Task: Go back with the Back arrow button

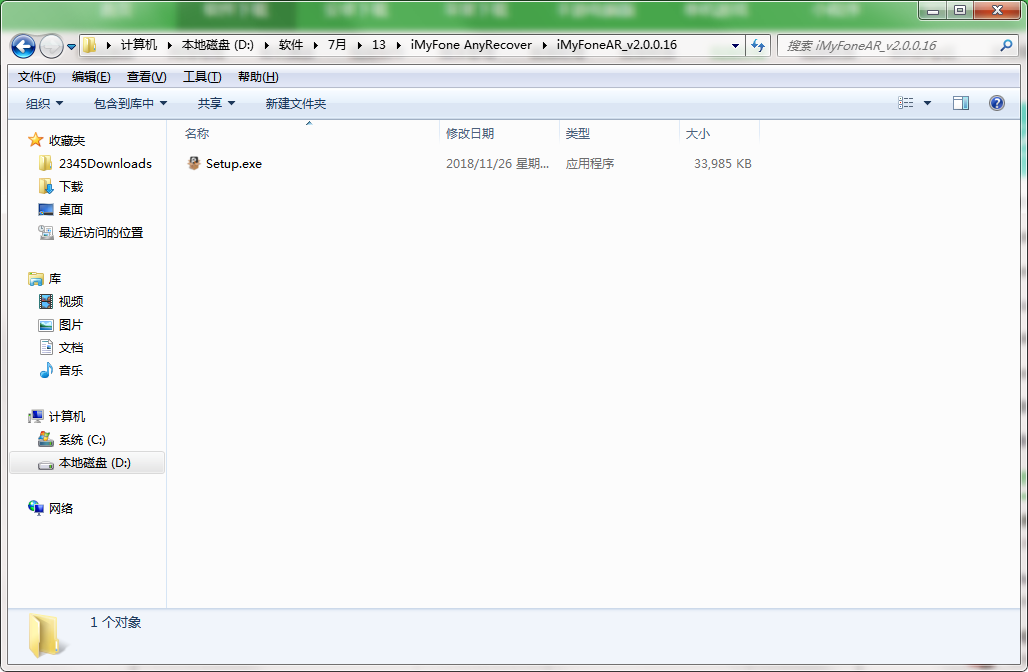Action: tap(23, 46)
